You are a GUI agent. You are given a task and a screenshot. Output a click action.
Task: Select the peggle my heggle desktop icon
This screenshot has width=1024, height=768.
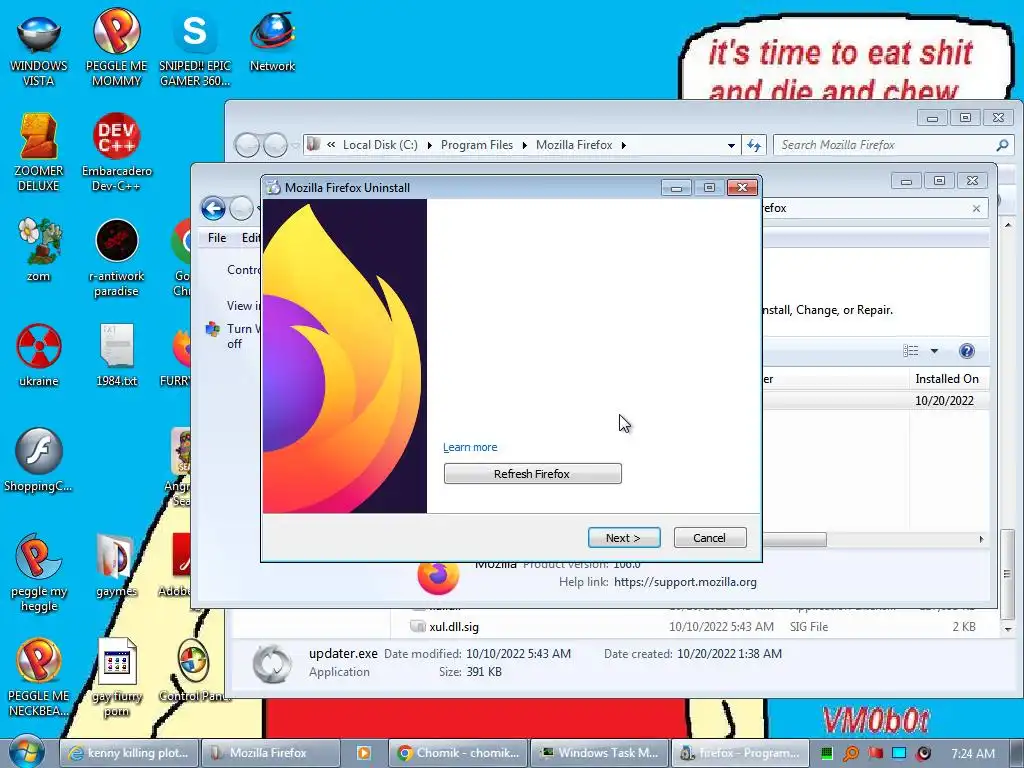(39, 573)
